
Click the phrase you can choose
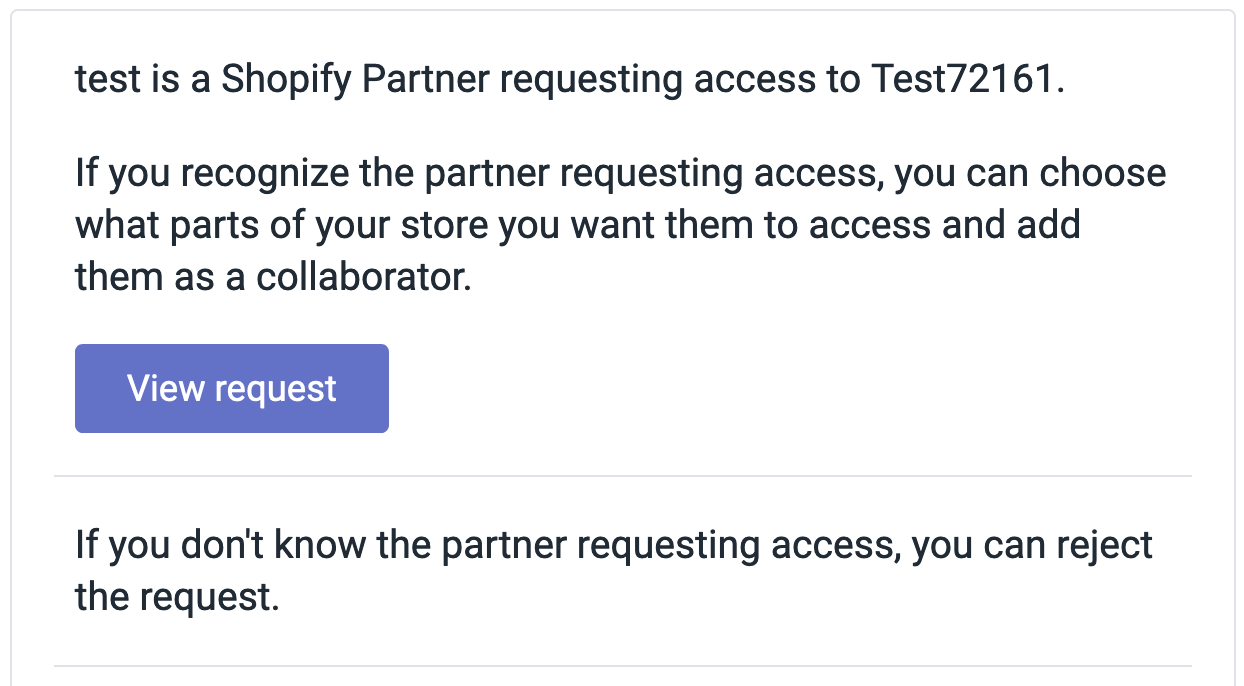pyautogui.click(x=1030, y=174)
